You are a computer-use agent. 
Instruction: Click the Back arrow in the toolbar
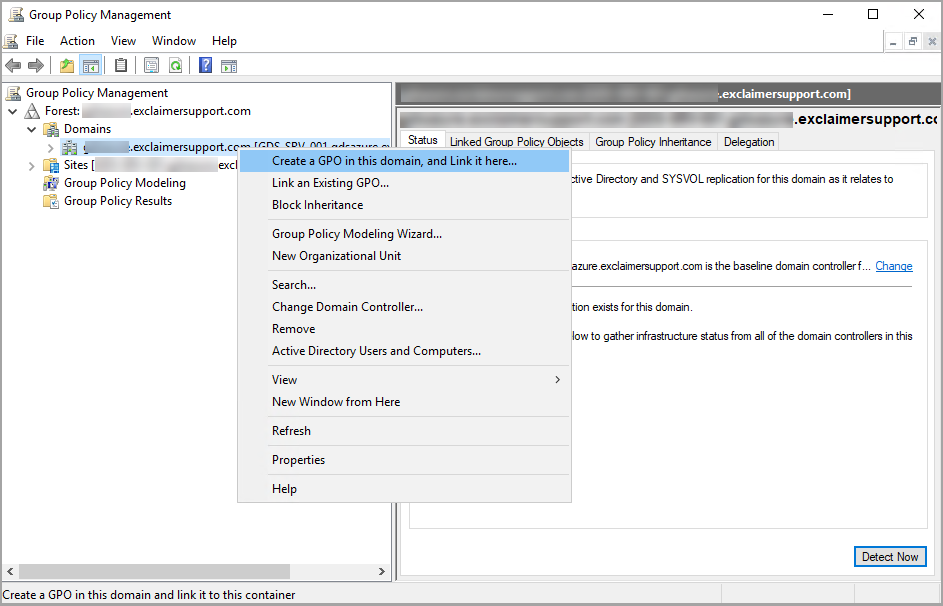(x=13, y=66)
